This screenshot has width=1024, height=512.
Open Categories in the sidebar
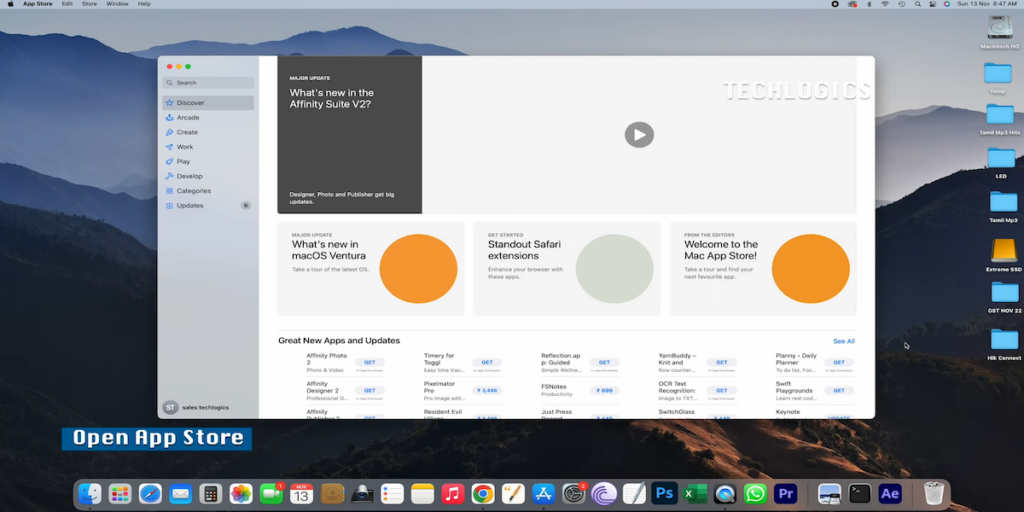[193, 191]
